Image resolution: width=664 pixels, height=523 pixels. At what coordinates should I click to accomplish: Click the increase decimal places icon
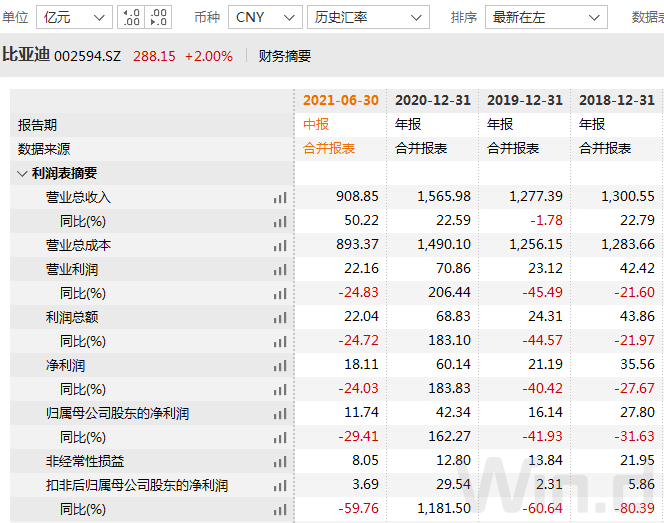pyautogui.click(x=131, y=17)
